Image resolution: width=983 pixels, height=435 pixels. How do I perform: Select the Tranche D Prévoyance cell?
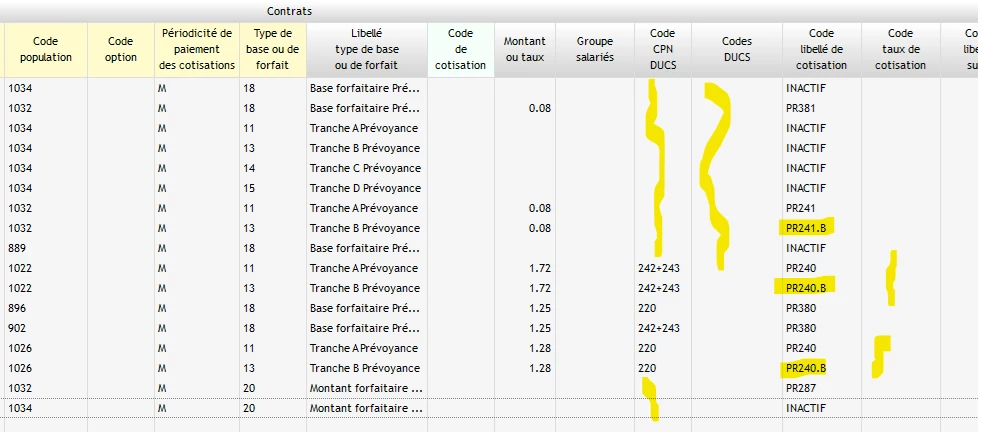[x=365, y=188]
